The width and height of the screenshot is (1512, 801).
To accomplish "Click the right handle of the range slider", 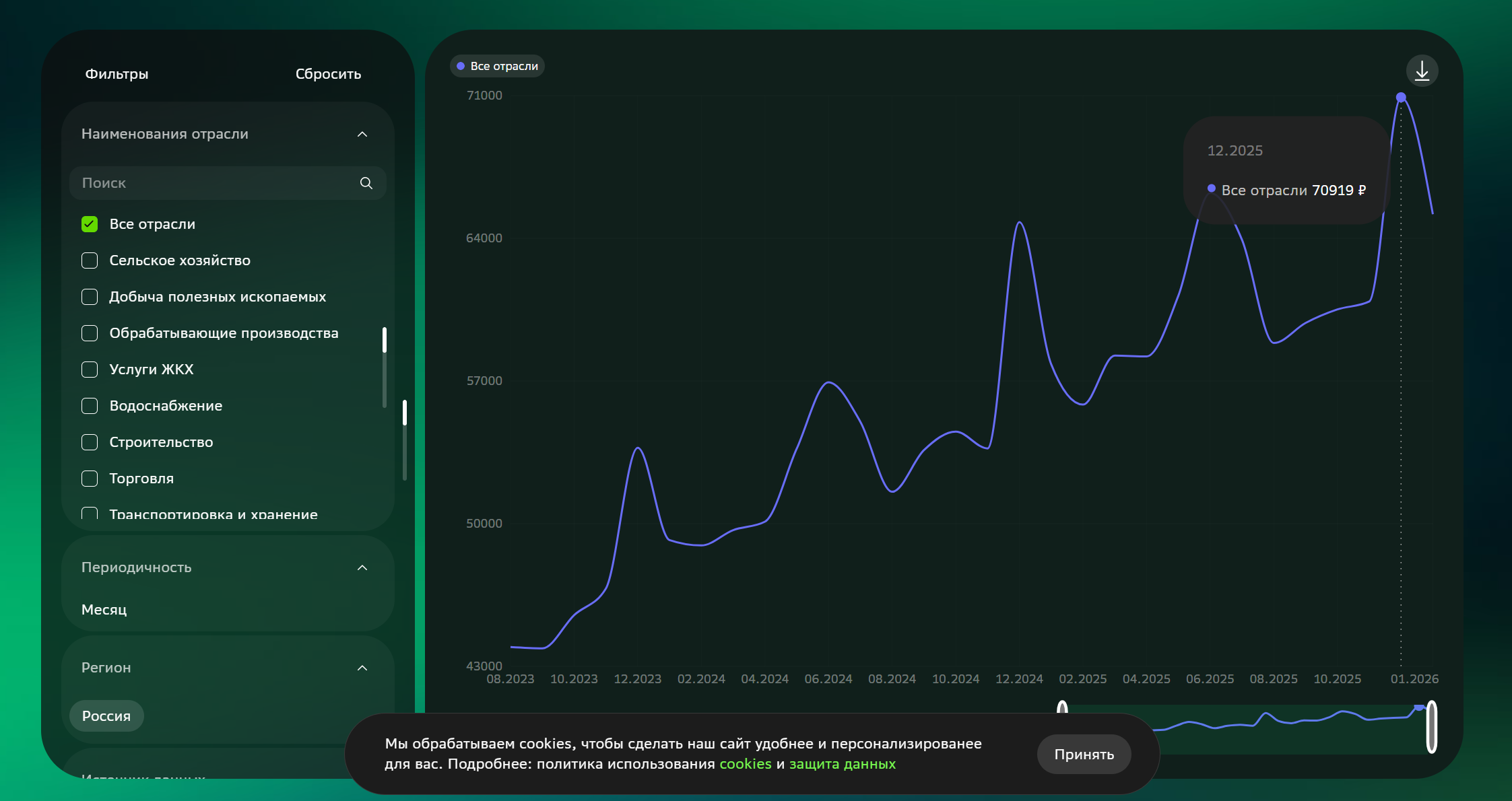I will [1432, 727].
